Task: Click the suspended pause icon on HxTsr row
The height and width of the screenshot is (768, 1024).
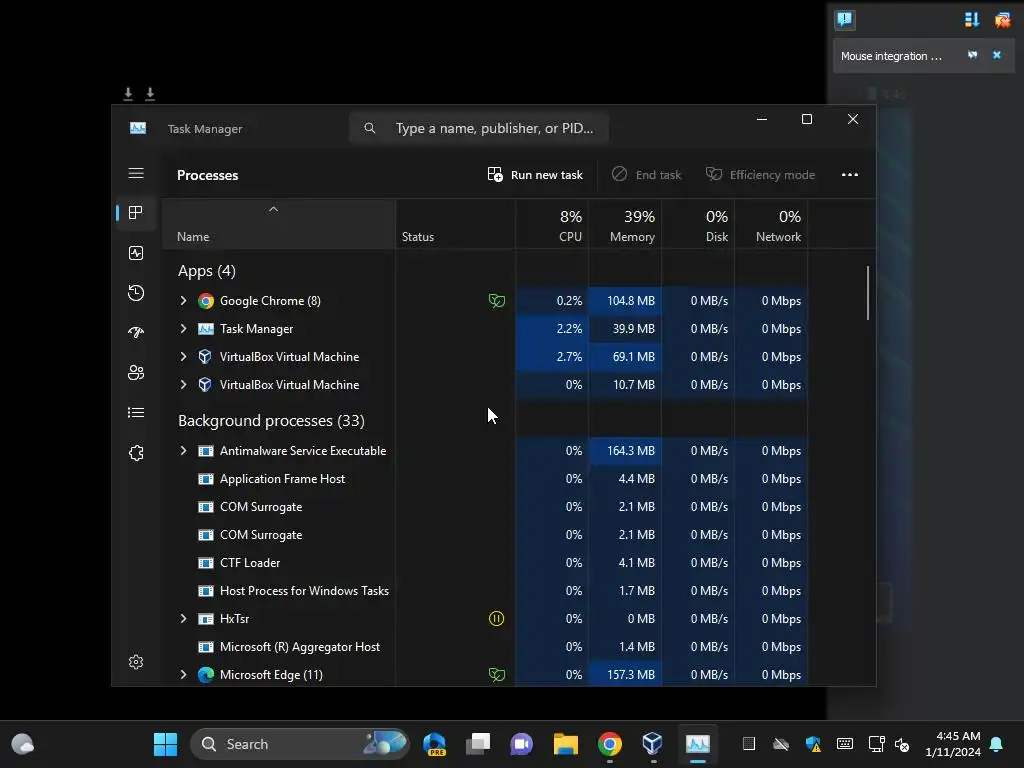Action: click(x=496, y=618)
